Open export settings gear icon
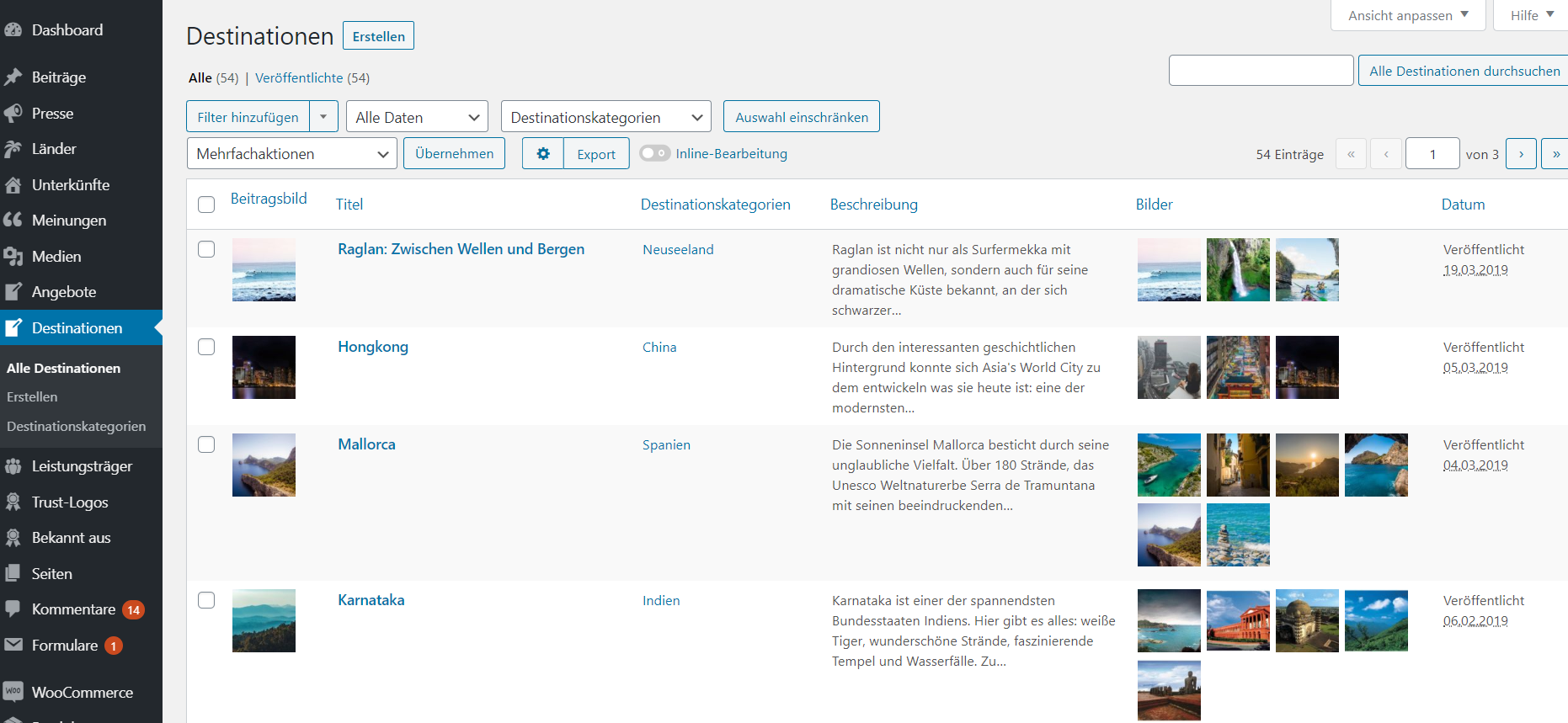Image resolution: width=1568 pixels, height=723 pixels. coord(543,154)
